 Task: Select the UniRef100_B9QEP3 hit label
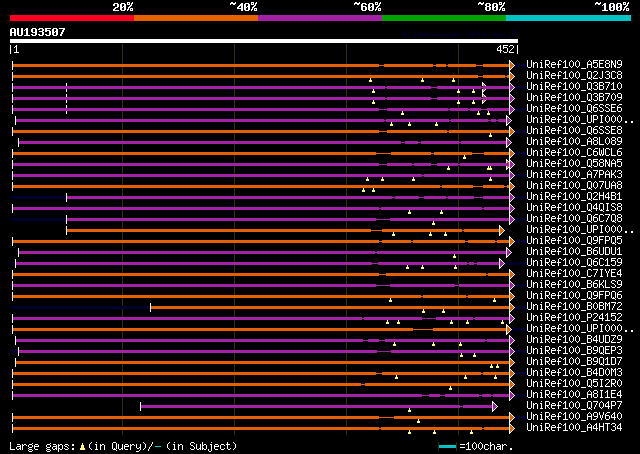tap(574, 351)
